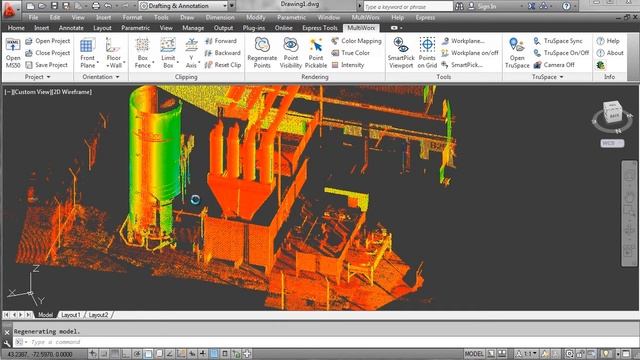
Task: Switch to the Home ribbon tab
Action: tap(16, 28)
